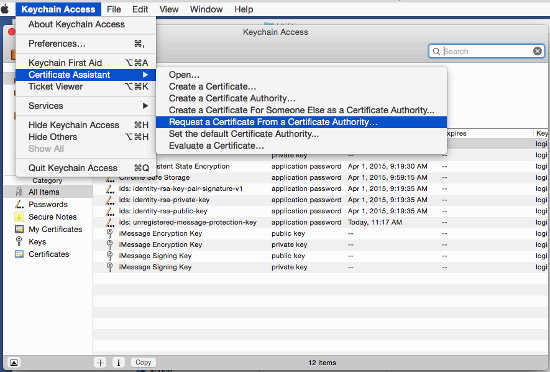
Task: Select Certificates category
Action: click(48, 254)
